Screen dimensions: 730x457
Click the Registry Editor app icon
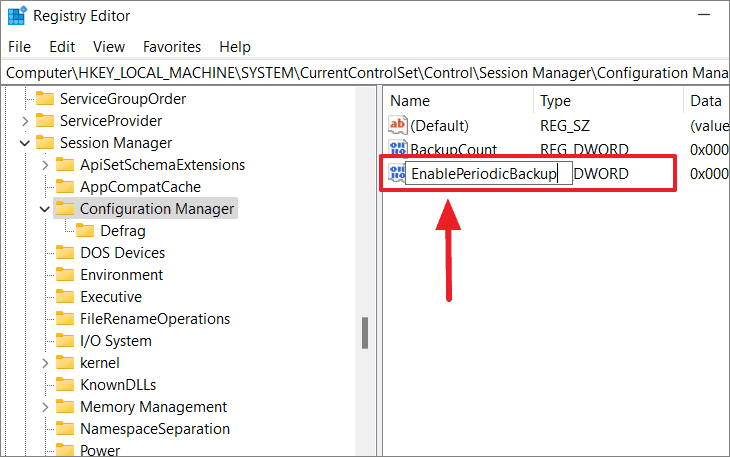(17, 16)
